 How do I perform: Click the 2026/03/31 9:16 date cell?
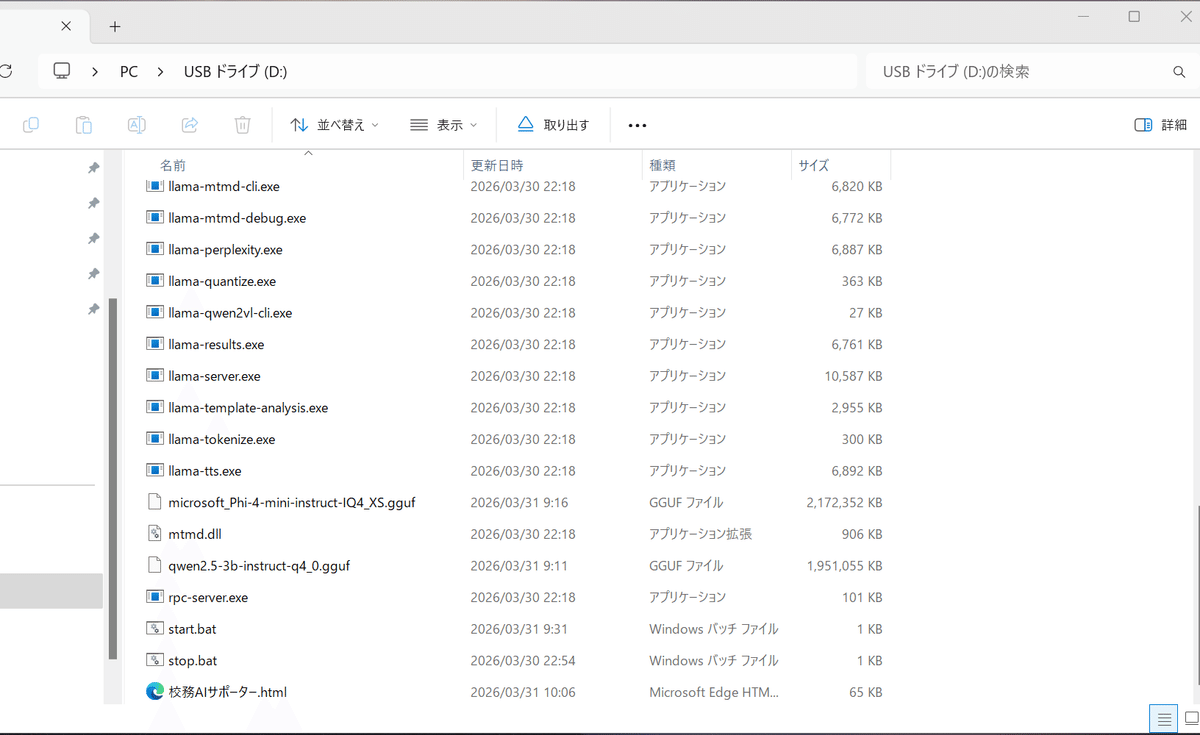[519, 502]
